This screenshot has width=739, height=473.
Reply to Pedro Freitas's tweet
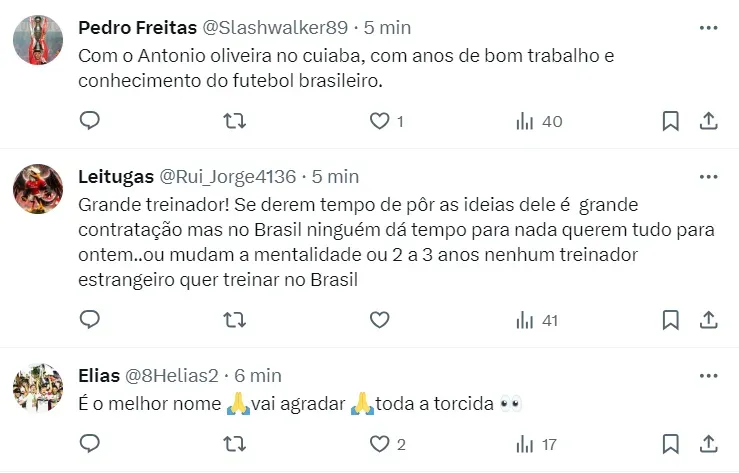(89, 121)
